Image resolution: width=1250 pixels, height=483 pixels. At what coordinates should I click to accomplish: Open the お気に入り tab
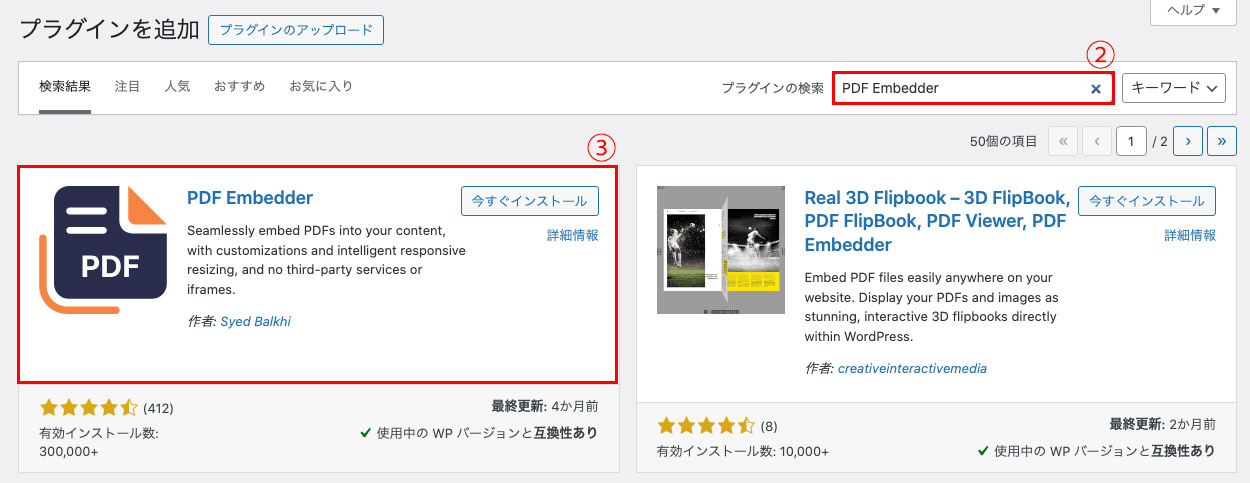point(321,87)
